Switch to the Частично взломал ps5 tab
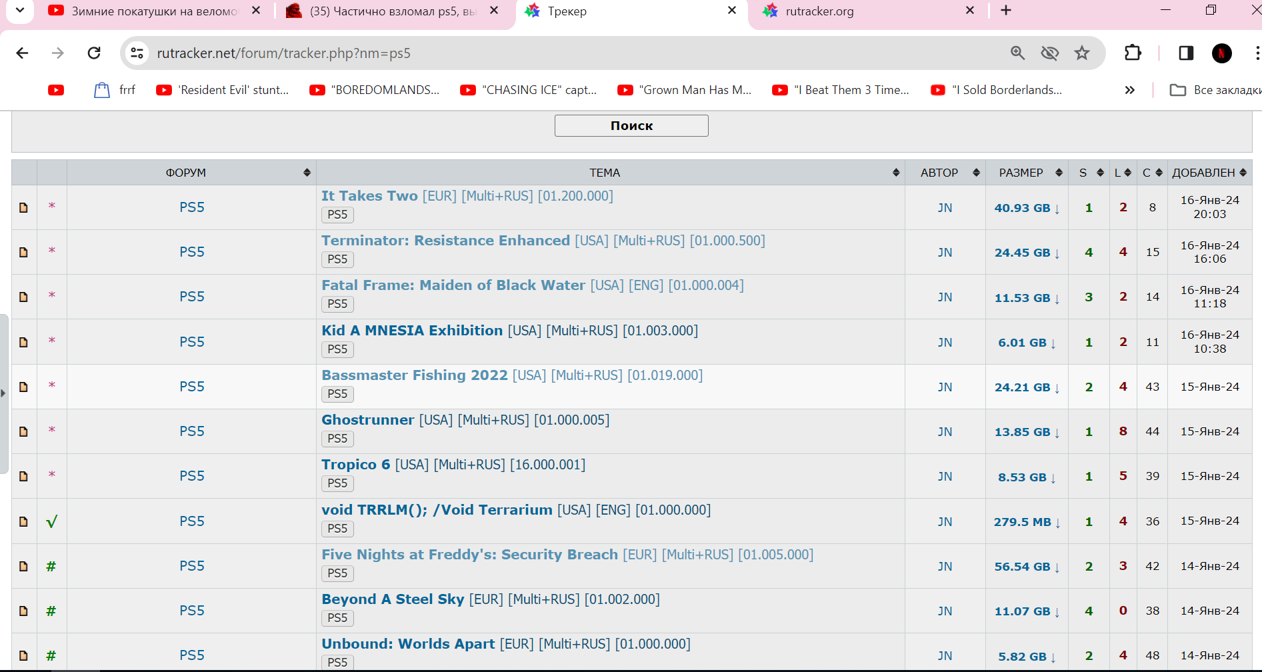 coord(392,11)
